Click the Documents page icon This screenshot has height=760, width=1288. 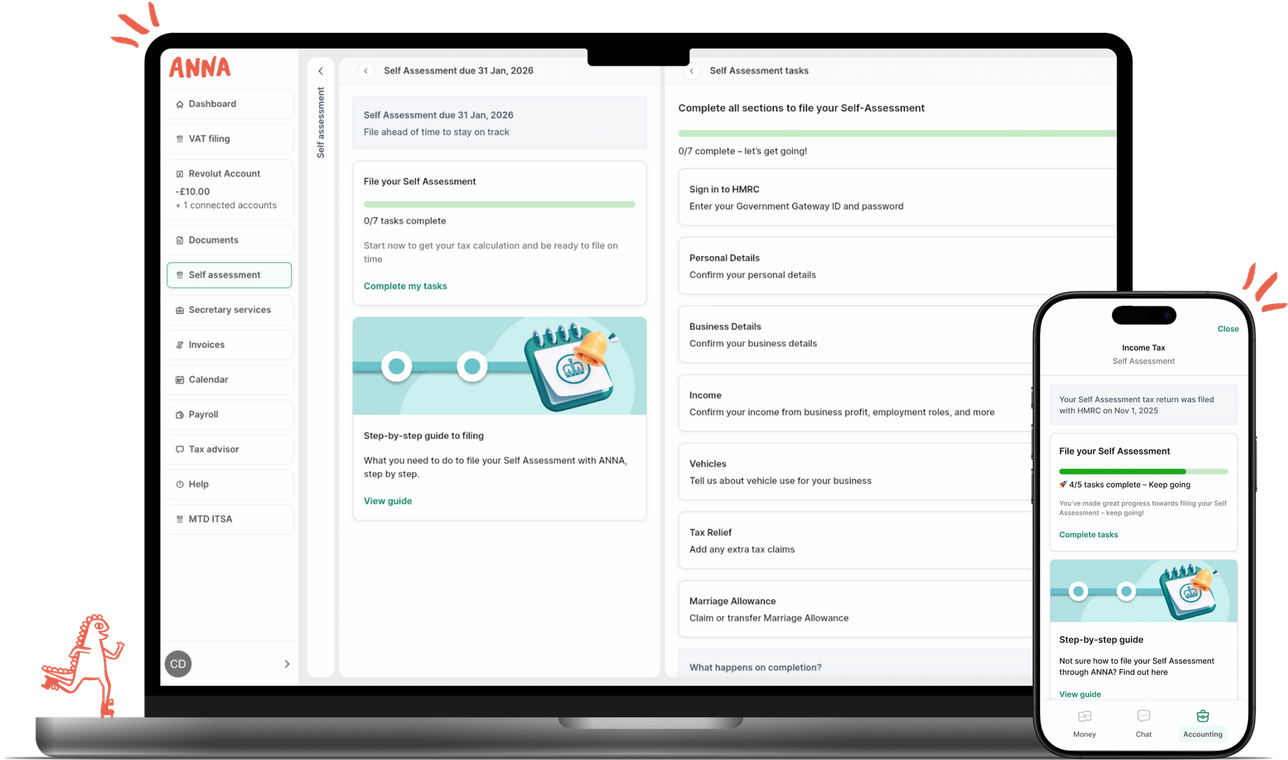tap(178, 240)
